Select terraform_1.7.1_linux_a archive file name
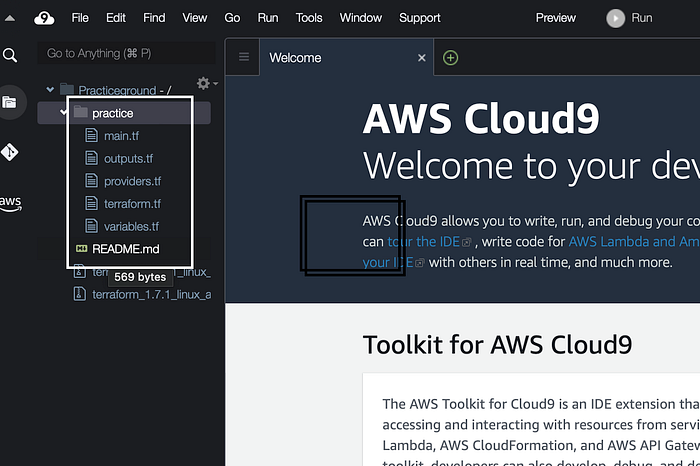Image resolution: width=700 pixels, height=466 pixels. (152, 295)
